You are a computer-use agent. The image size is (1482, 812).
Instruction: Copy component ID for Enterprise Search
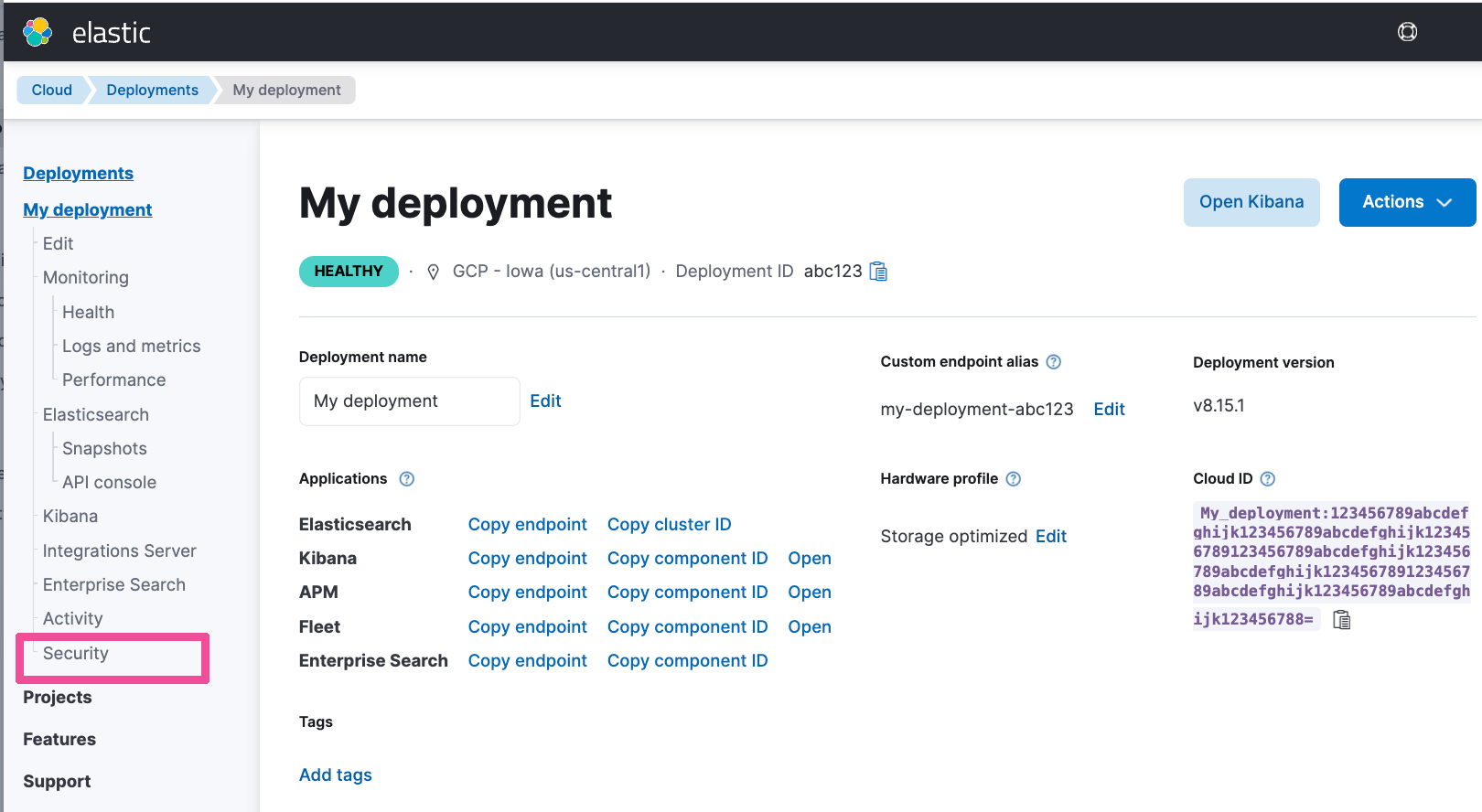[x=687, y=661]
